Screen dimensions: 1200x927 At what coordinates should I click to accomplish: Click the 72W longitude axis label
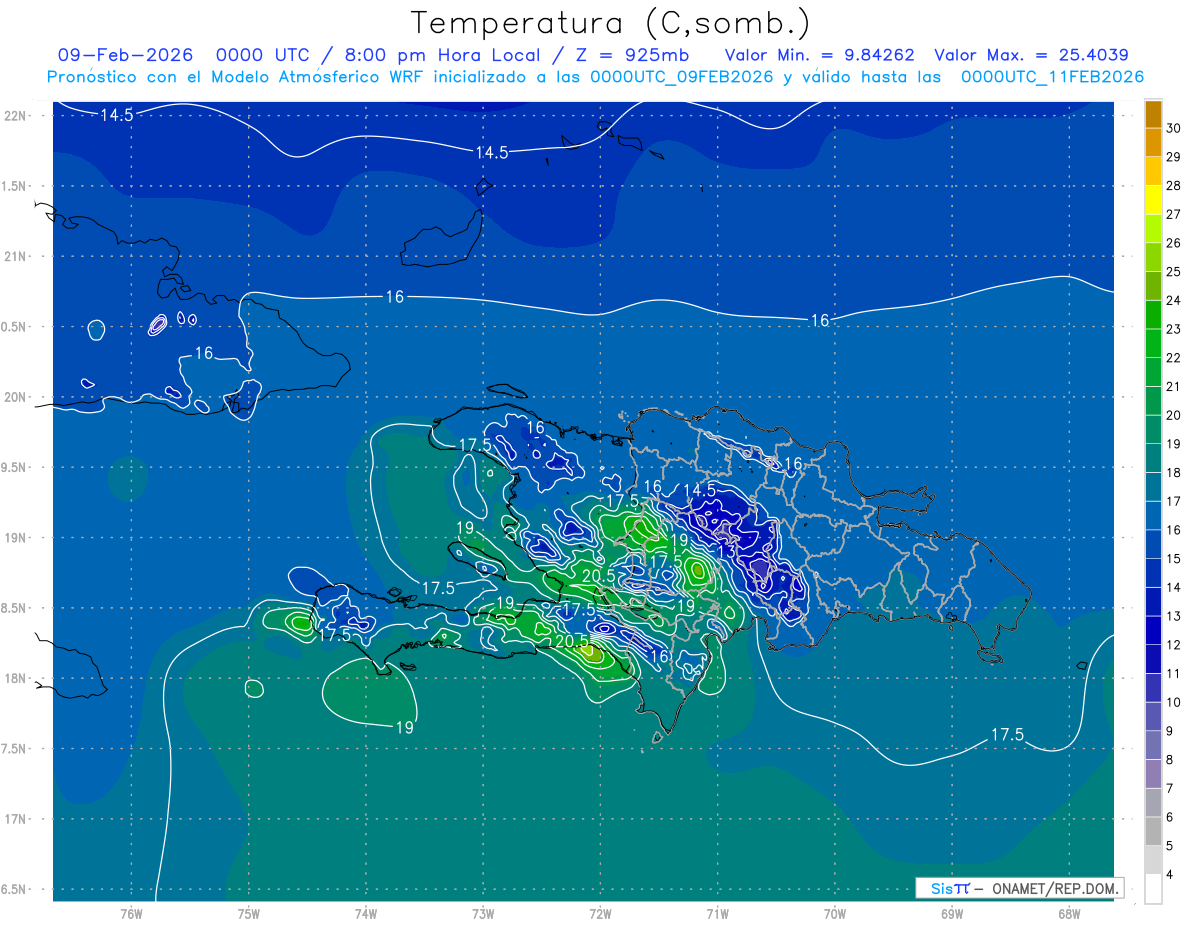(x=600, y=913)
